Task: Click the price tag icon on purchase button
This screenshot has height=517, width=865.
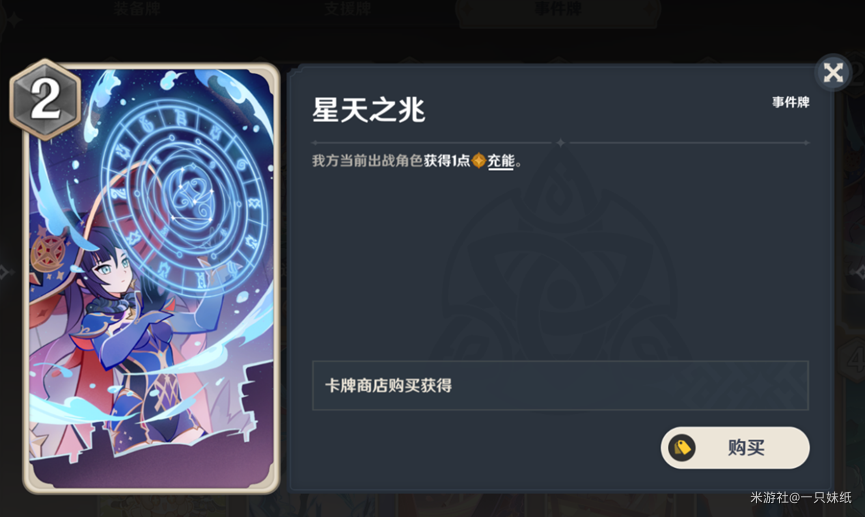Action: pyautogui.click(x=682, y=447)
